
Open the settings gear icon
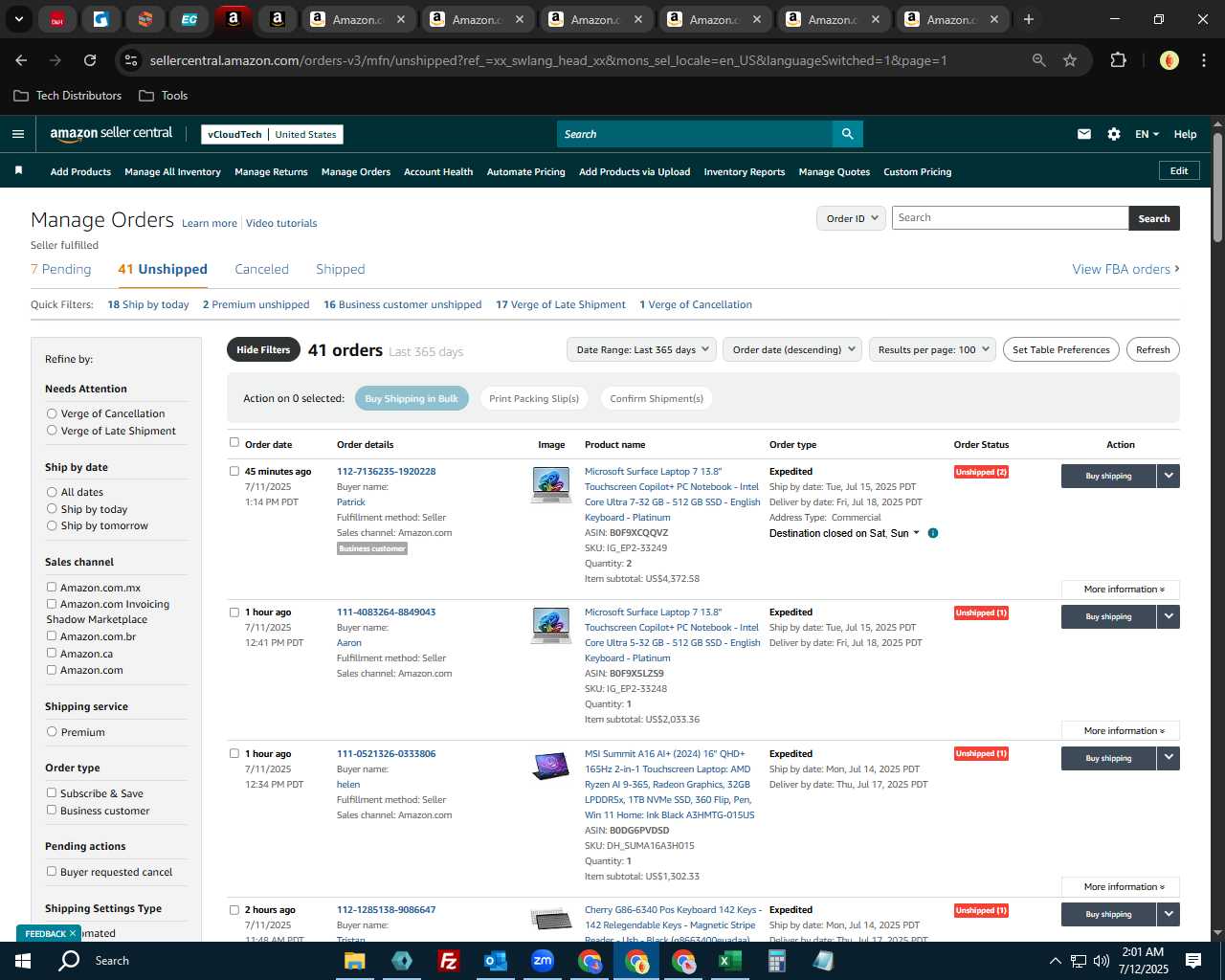(x=1113, y=134)
